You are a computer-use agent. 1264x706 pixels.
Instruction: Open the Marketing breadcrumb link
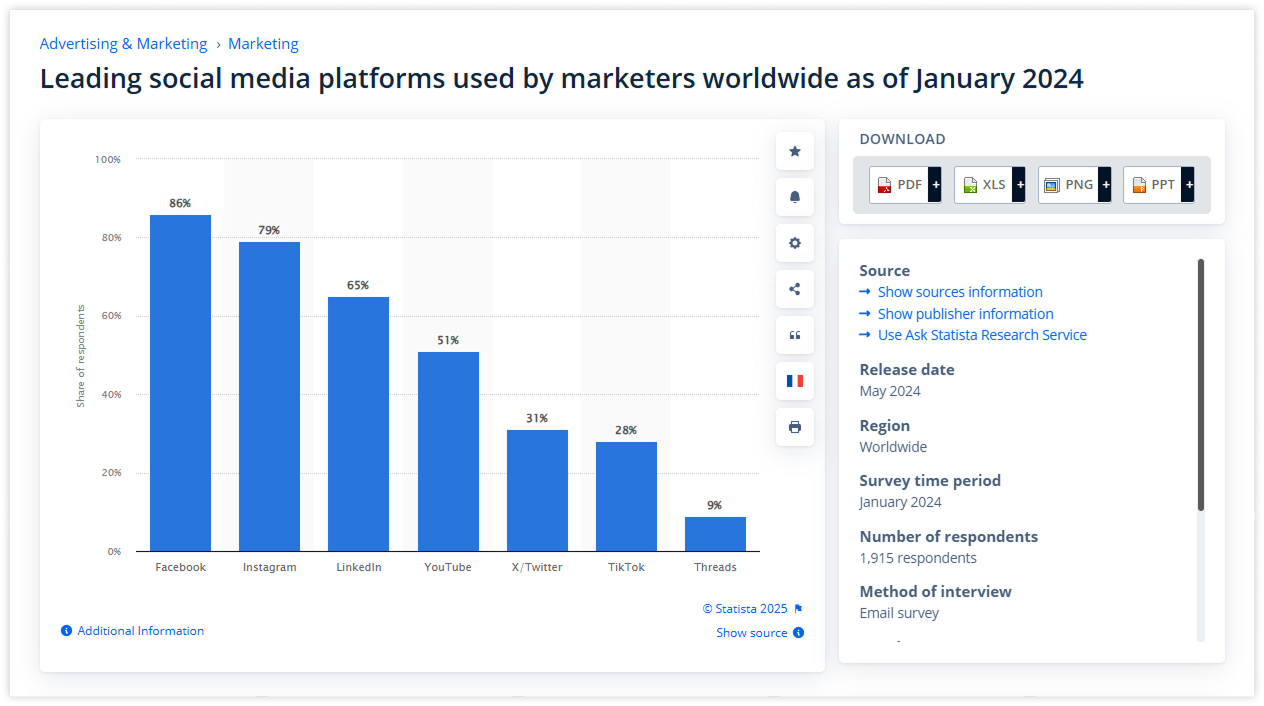263,44
